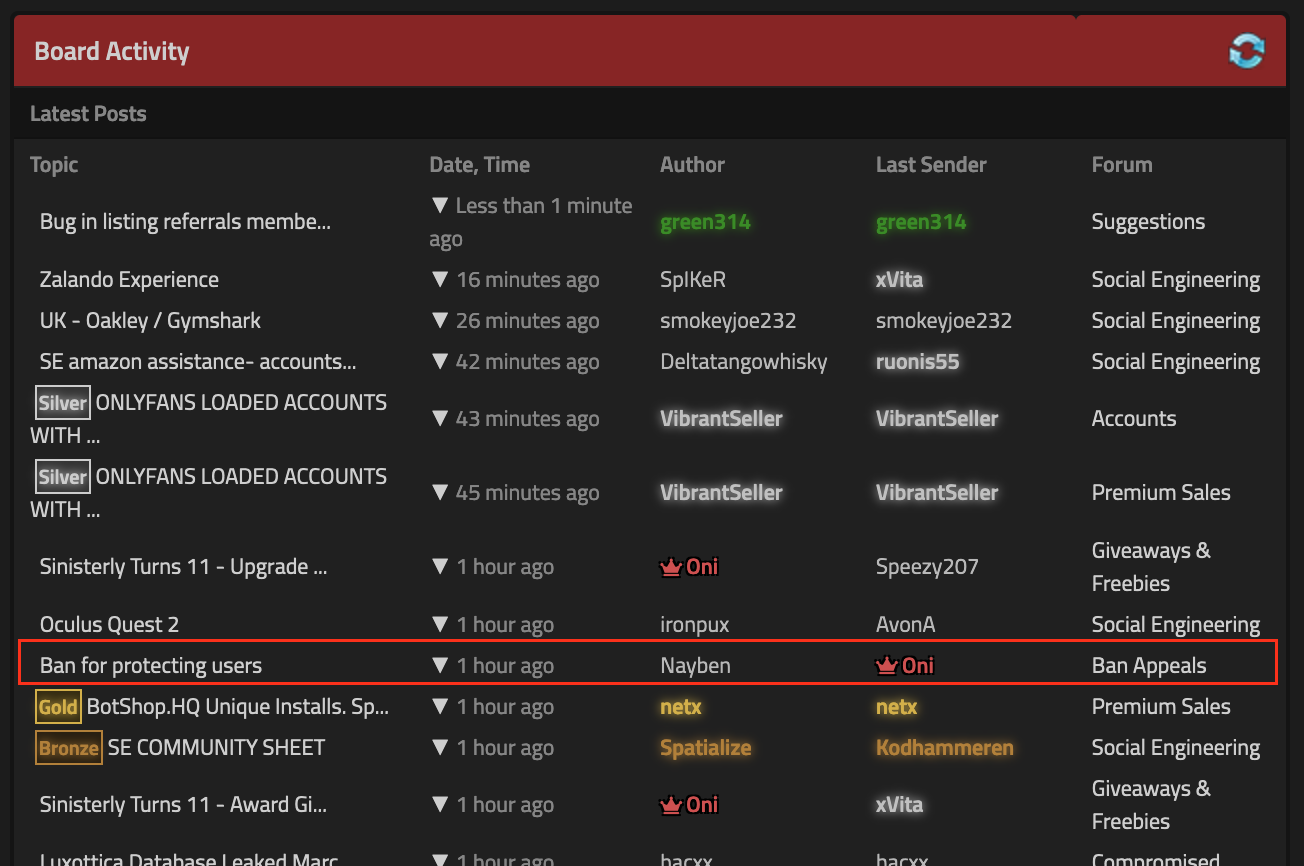Click the arrow beside "43 minutes ago"
1304x866 pixels.
point(439,419)
